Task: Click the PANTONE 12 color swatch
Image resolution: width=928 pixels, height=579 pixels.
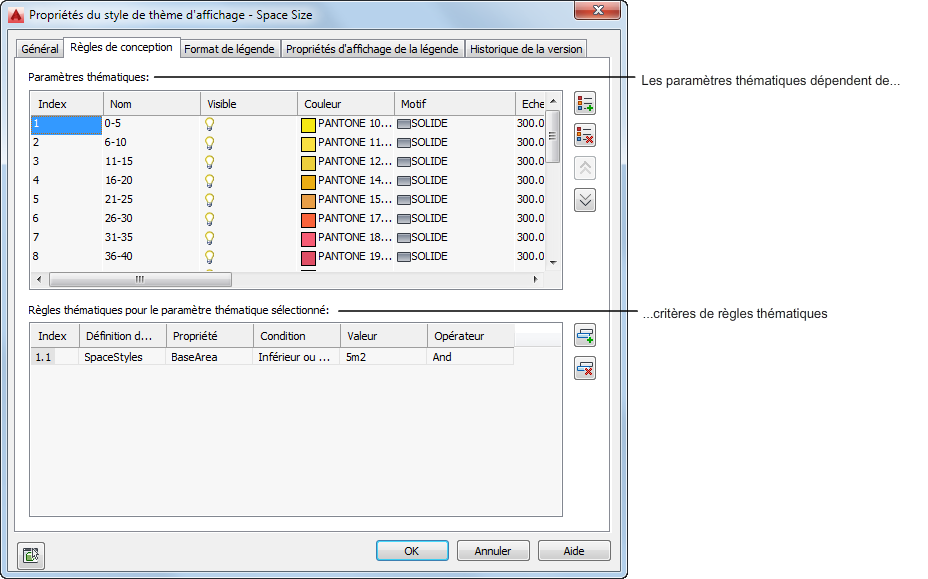Action: (308, 163)
